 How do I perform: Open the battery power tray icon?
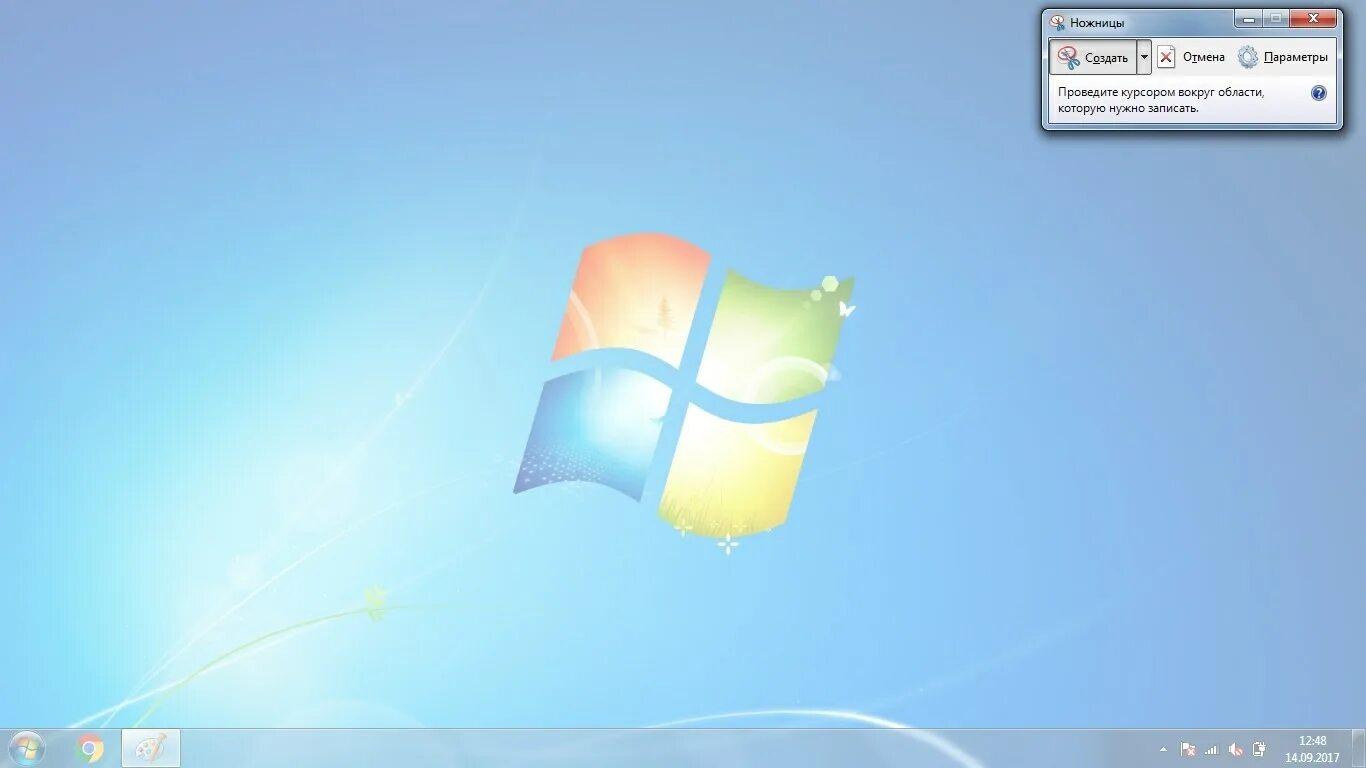[1259, 749]
